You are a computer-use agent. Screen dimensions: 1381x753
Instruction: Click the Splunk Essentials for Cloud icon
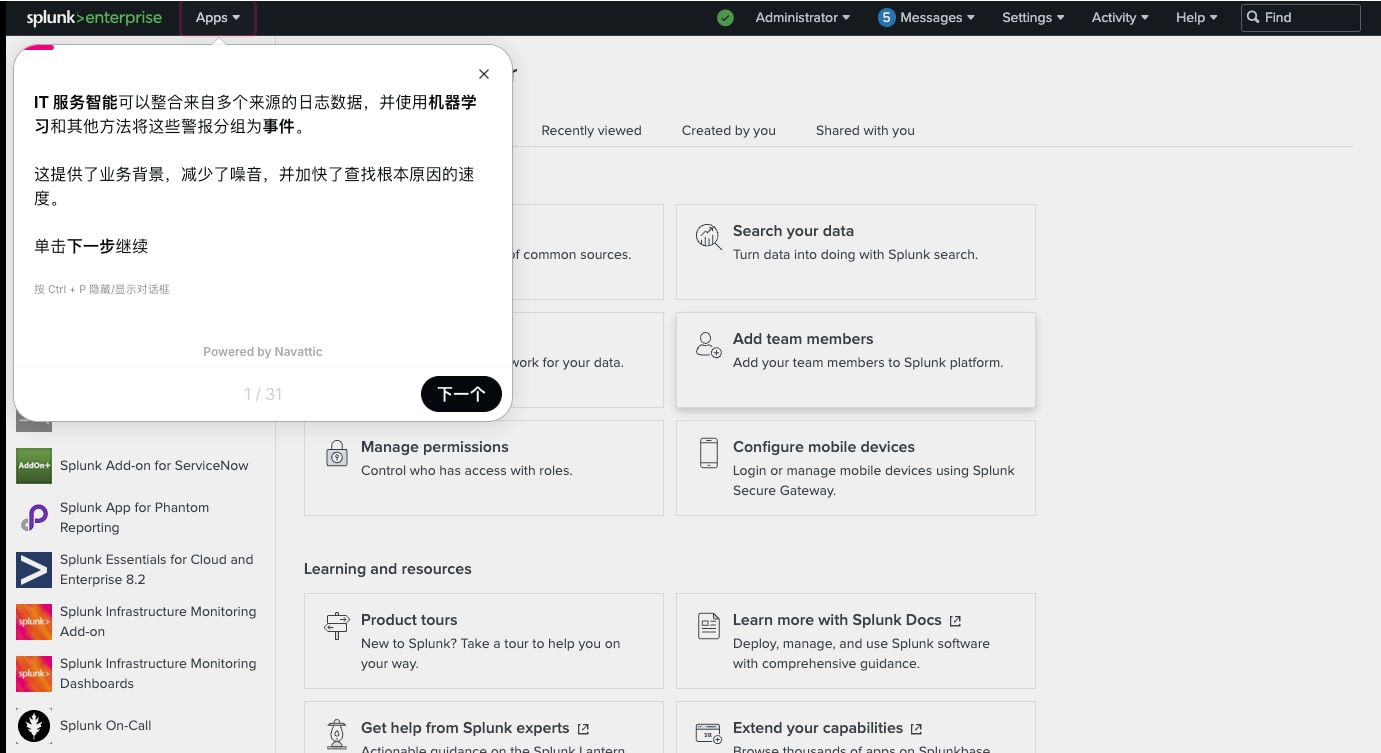tap(34, 570)
